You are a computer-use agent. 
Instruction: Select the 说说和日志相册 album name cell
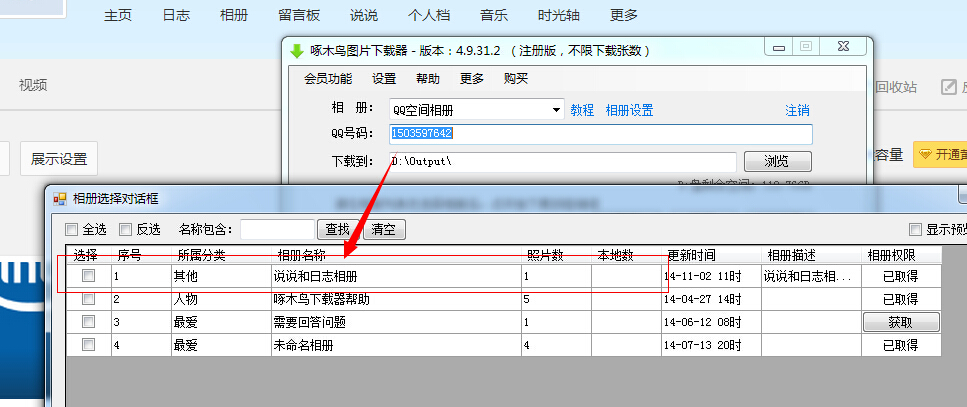(397, 276)
